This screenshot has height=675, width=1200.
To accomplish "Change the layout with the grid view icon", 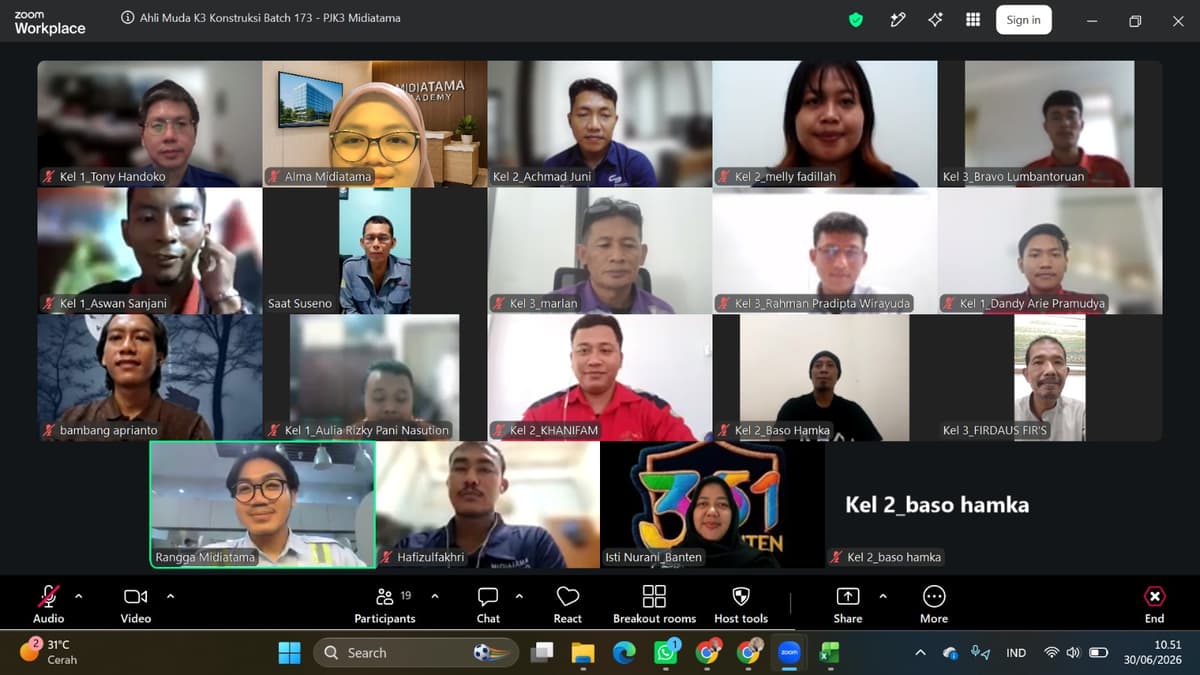I will pos(973,20).
